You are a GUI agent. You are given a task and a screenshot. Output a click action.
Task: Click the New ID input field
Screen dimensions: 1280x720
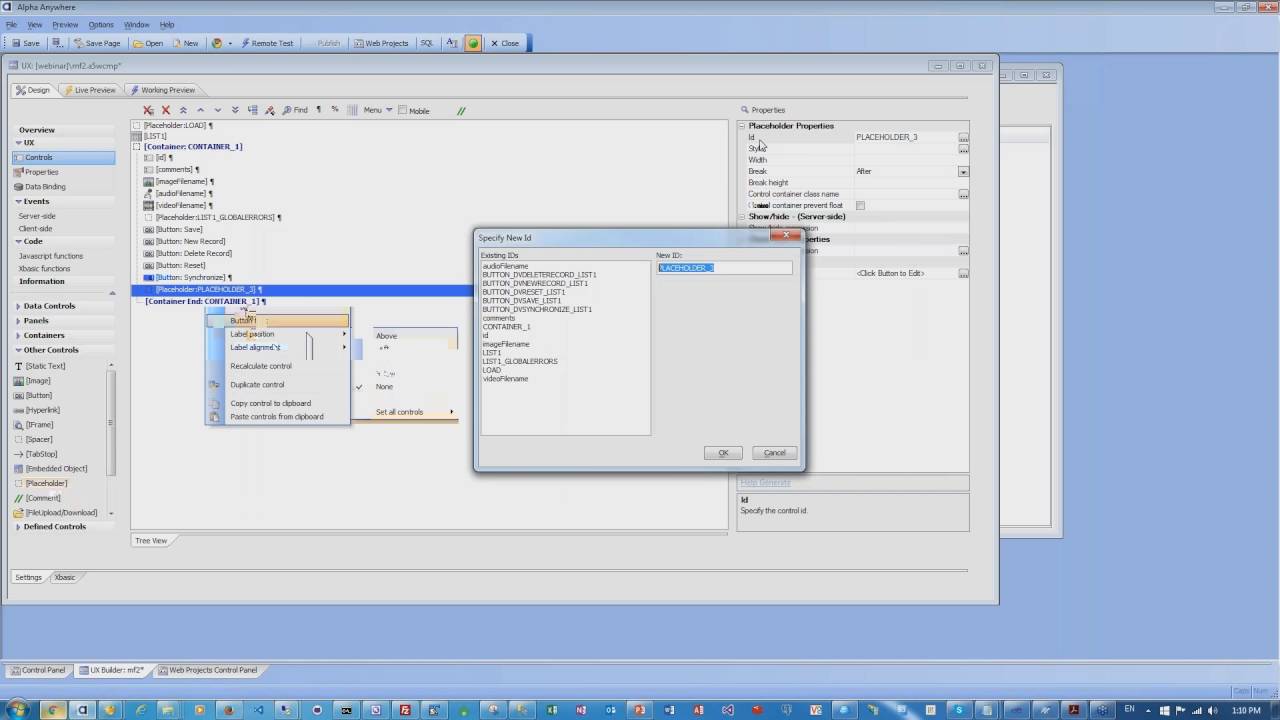[x=724, y=268]
